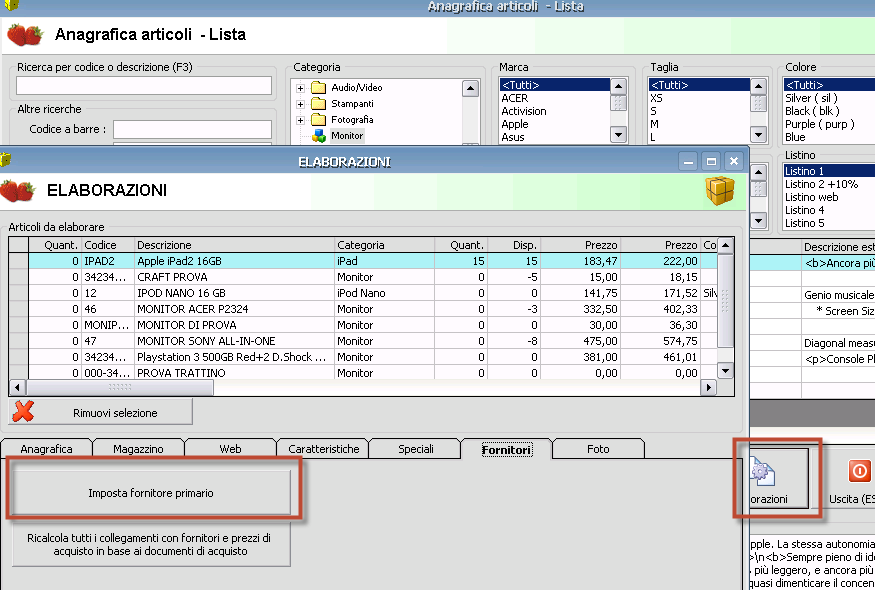Click the red Uscita power icon
875x590 pixels.
859,471
